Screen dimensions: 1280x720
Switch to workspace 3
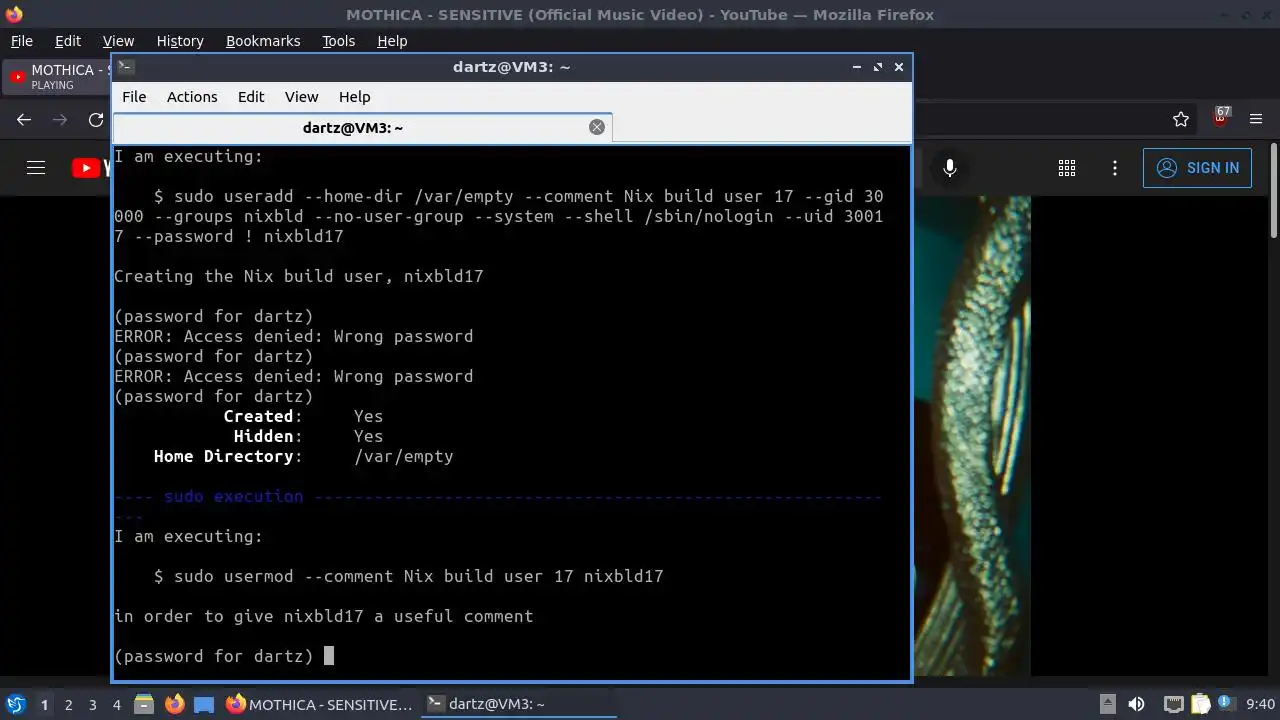pyautogui.click(x=93, y=705)
